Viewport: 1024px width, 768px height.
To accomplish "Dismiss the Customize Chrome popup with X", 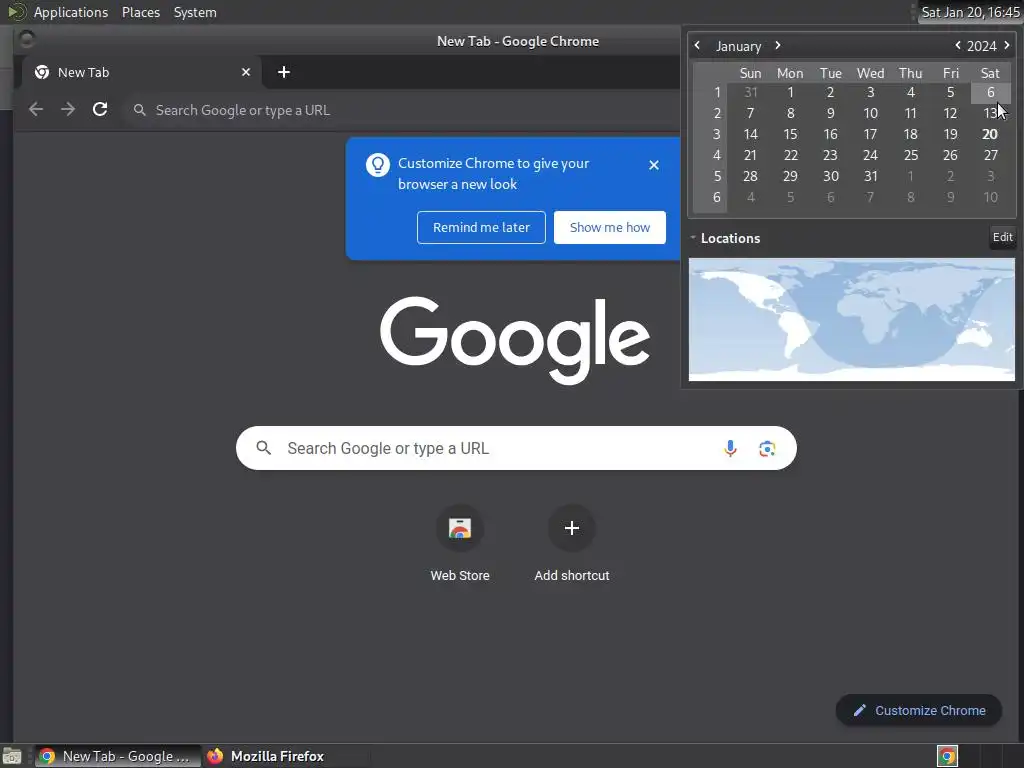I will point(654,165).
